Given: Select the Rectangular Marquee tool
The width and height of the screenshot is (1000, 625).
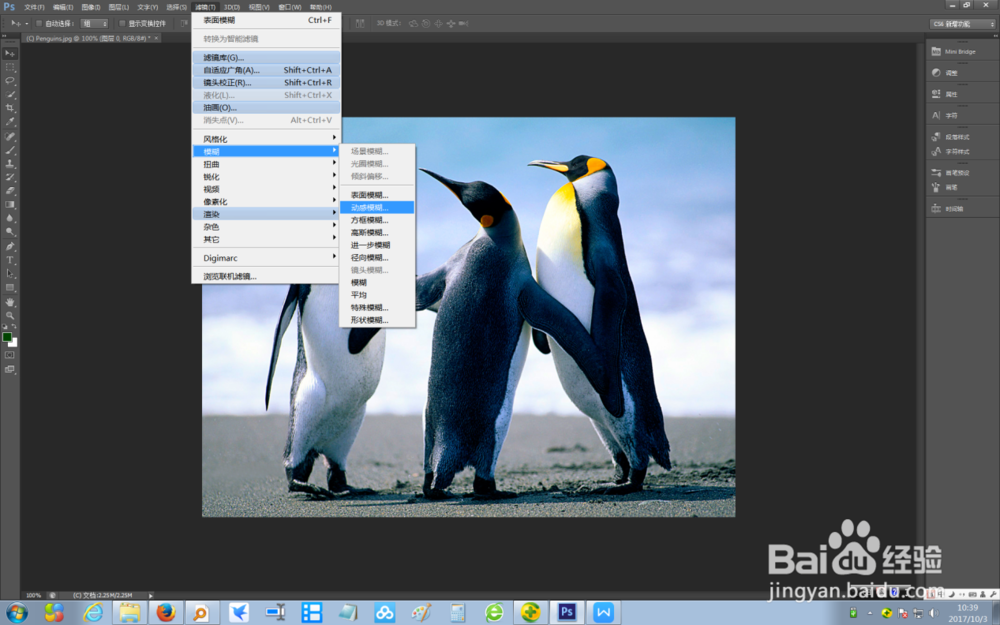Looking at the screenshot, I should point(10,67).
